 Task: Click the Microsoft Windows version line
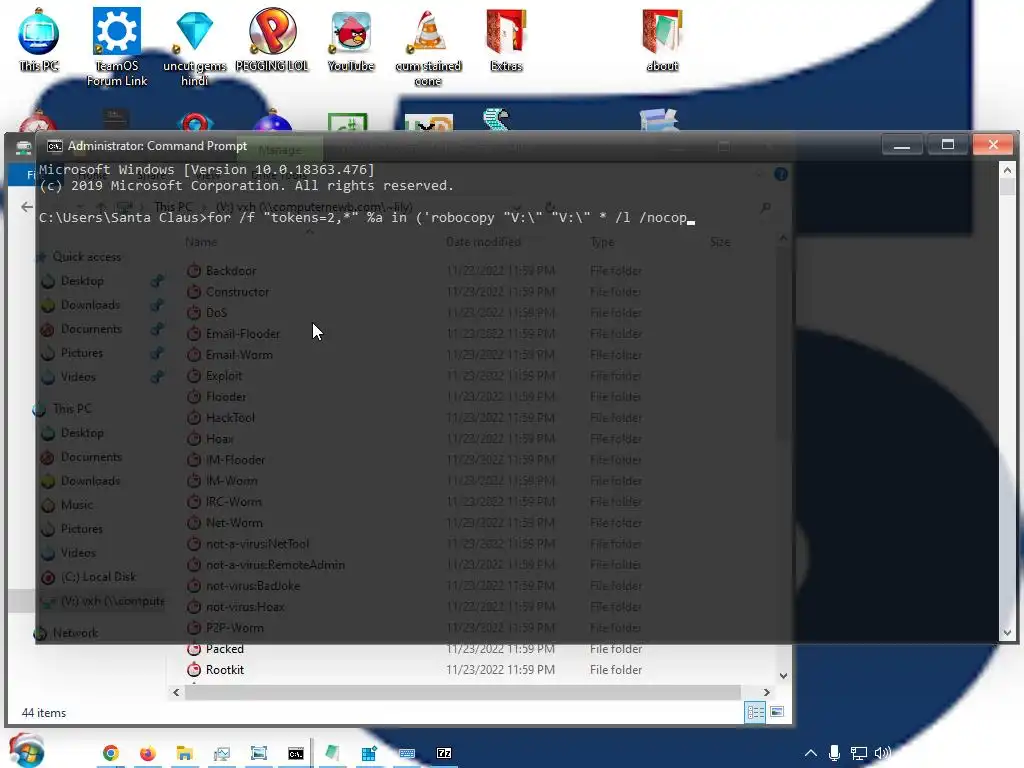pyautogui.click(x=206, y=170)
